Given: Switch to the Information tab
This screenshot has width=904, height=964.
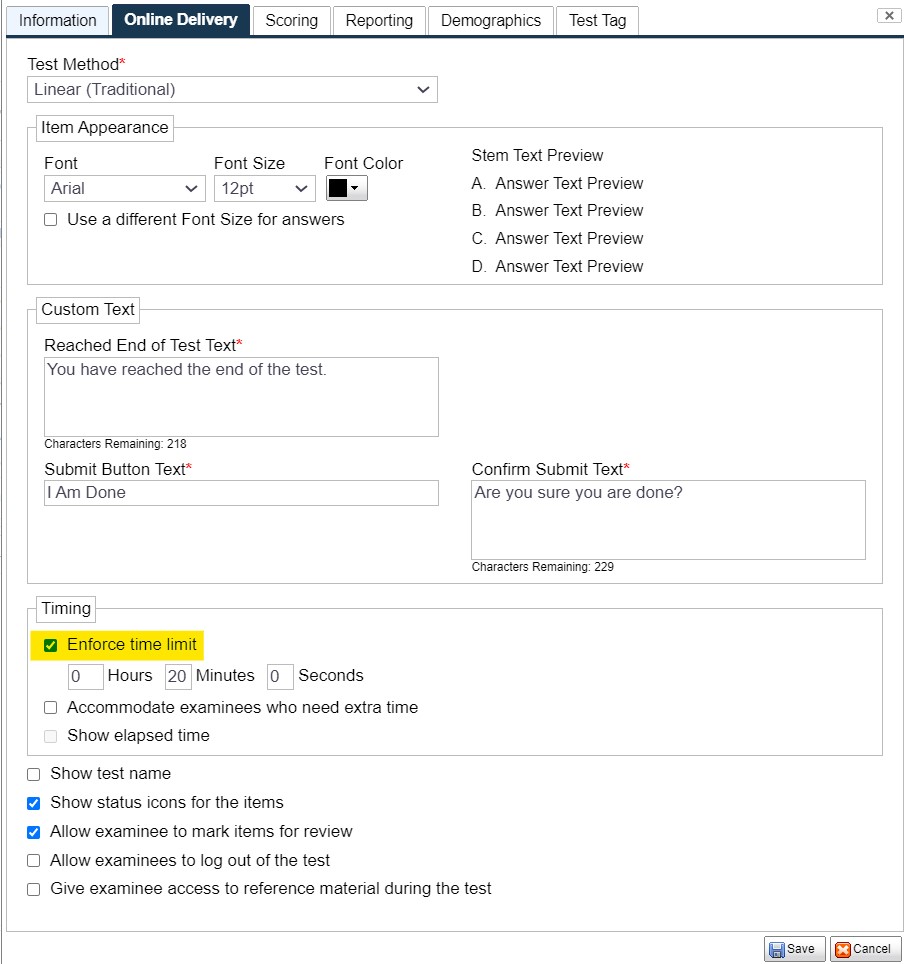Looking at the screenshot, I should coord(58,20).
